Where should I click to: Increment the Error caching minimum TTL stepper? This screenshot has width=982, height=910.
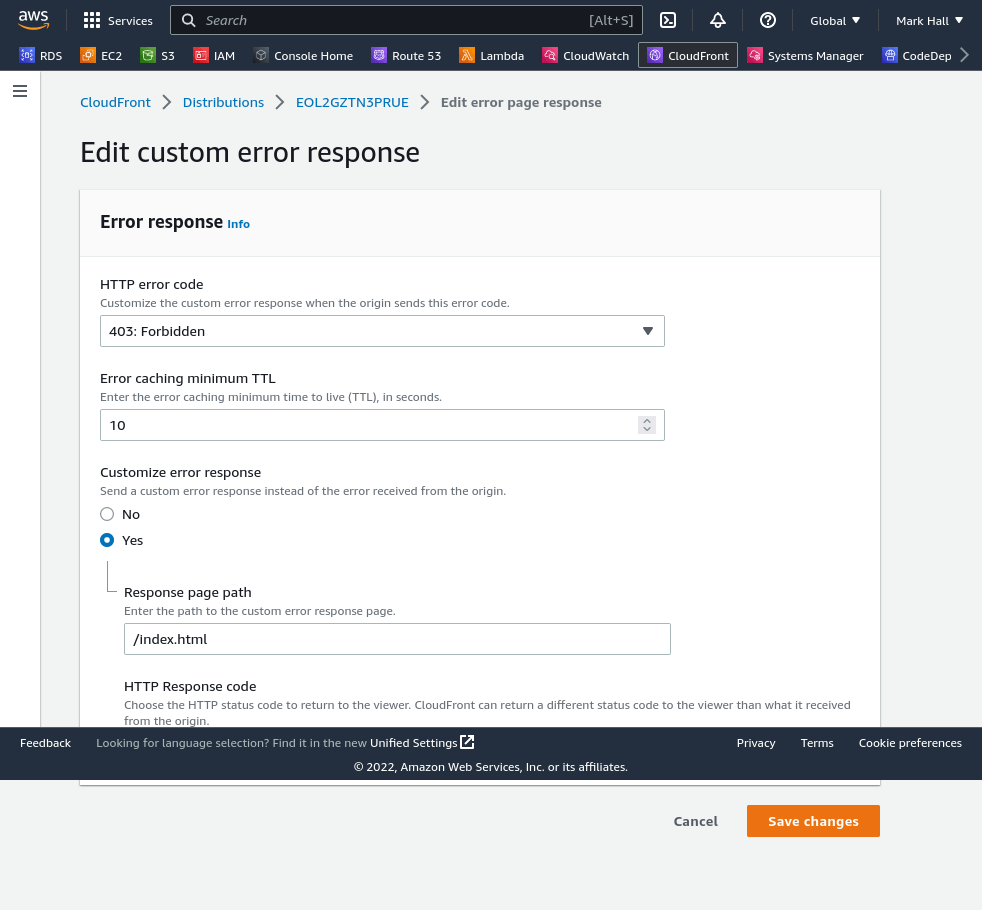647,420
